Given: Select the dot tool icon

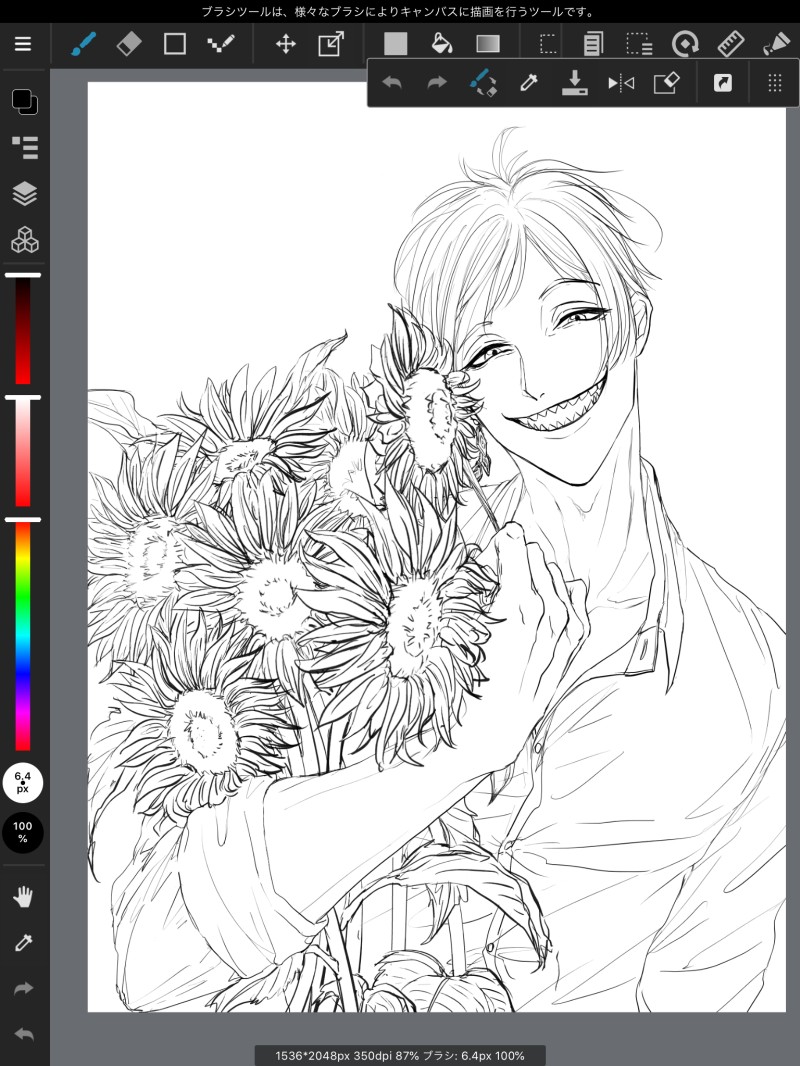Looking at the screenshot, I should pyautogui.click(x=220, y=44).
